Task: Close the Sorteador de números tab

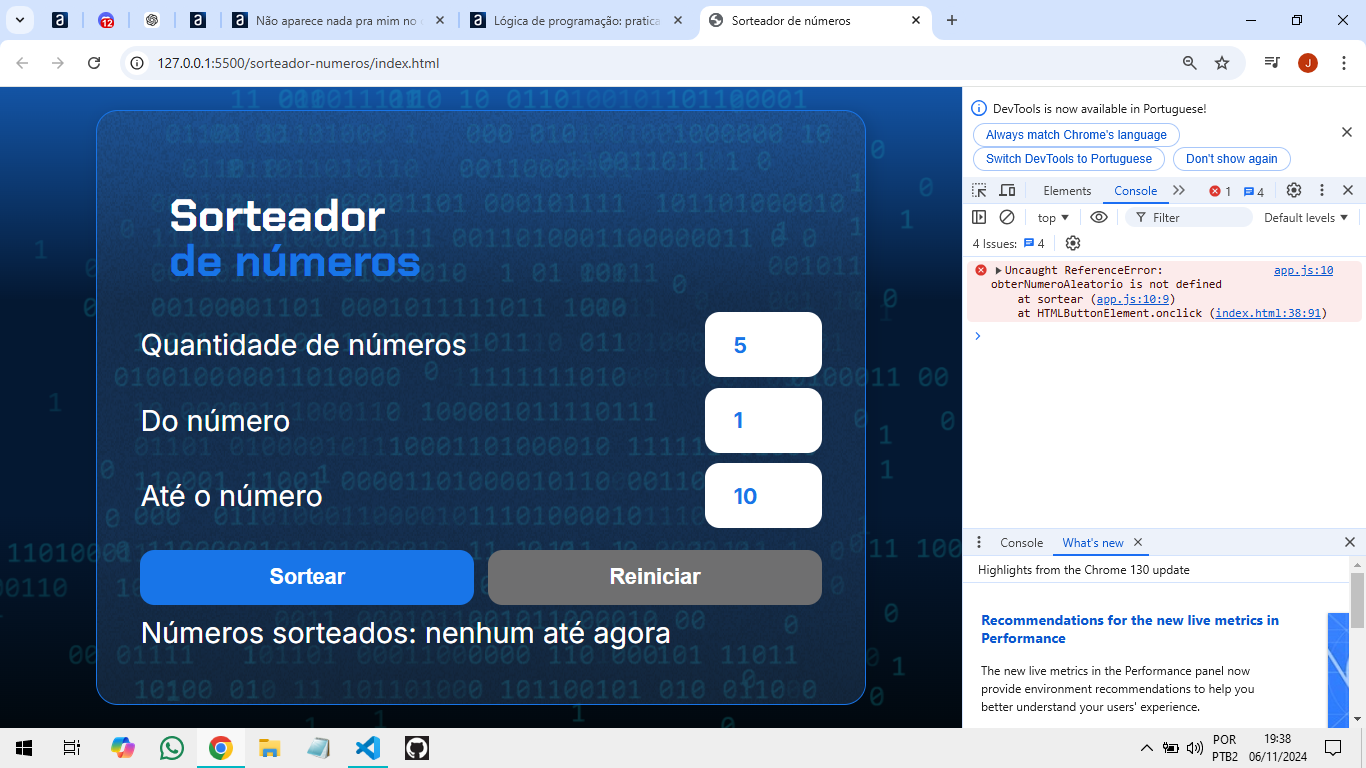Action: tap(916, 20)
